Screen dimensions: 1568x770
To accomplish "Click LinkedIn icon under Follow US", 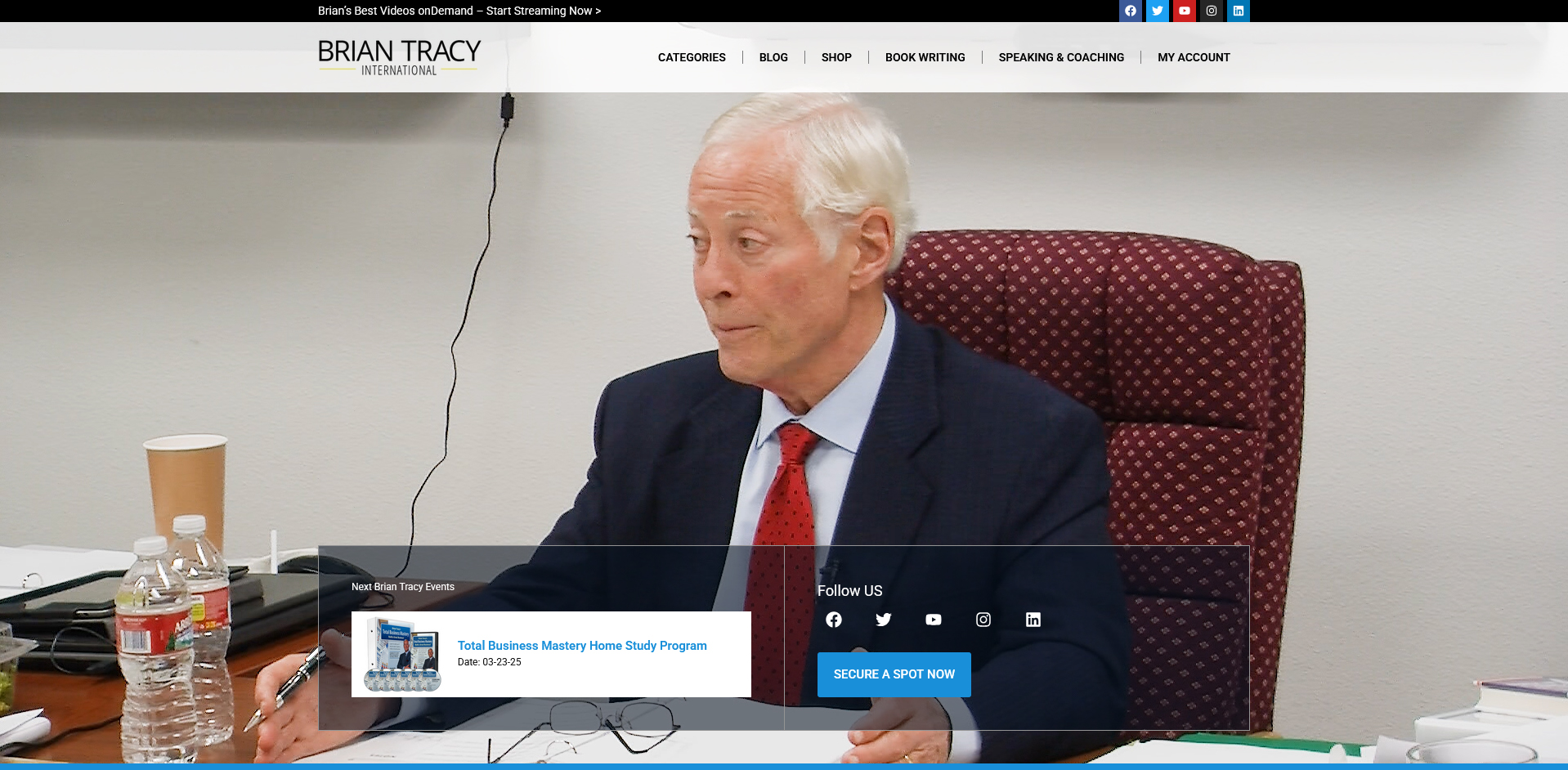I will point(1033,620).
